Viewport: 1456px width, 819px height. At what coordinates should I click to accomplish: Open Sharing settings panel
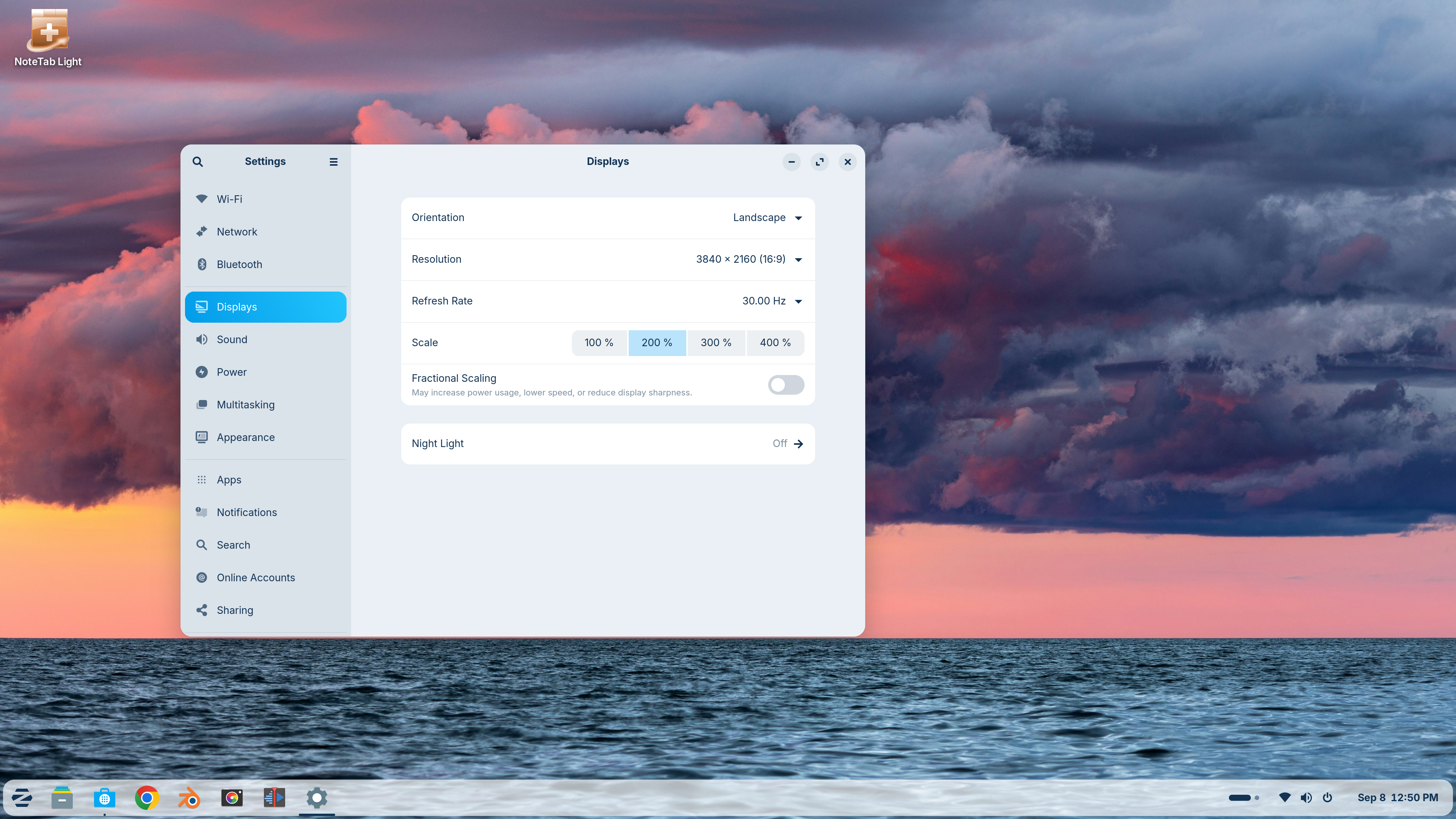(x=266, y=610)
